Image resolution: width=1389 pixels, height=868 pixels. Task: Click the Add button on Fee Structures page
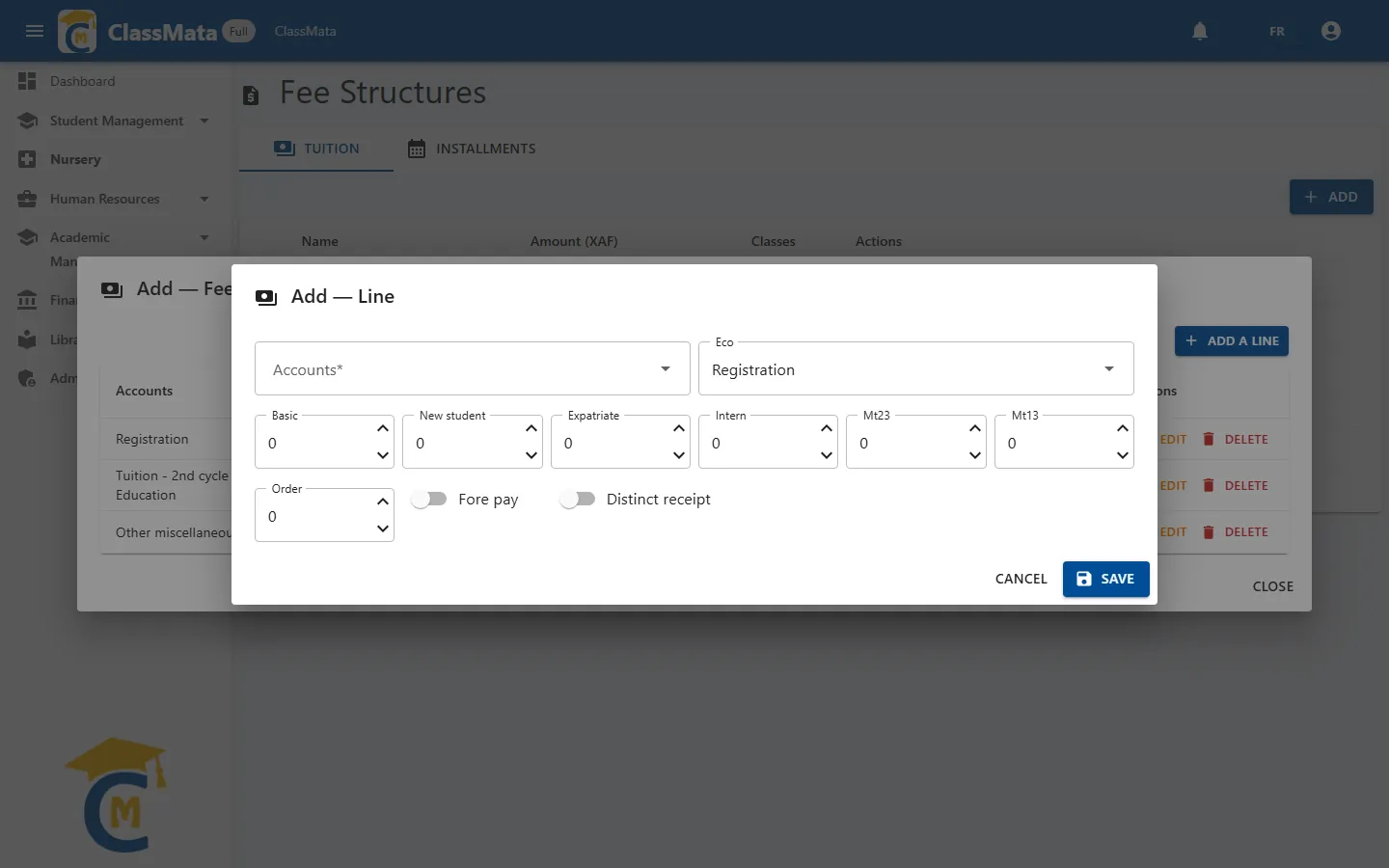point(1331,197)
